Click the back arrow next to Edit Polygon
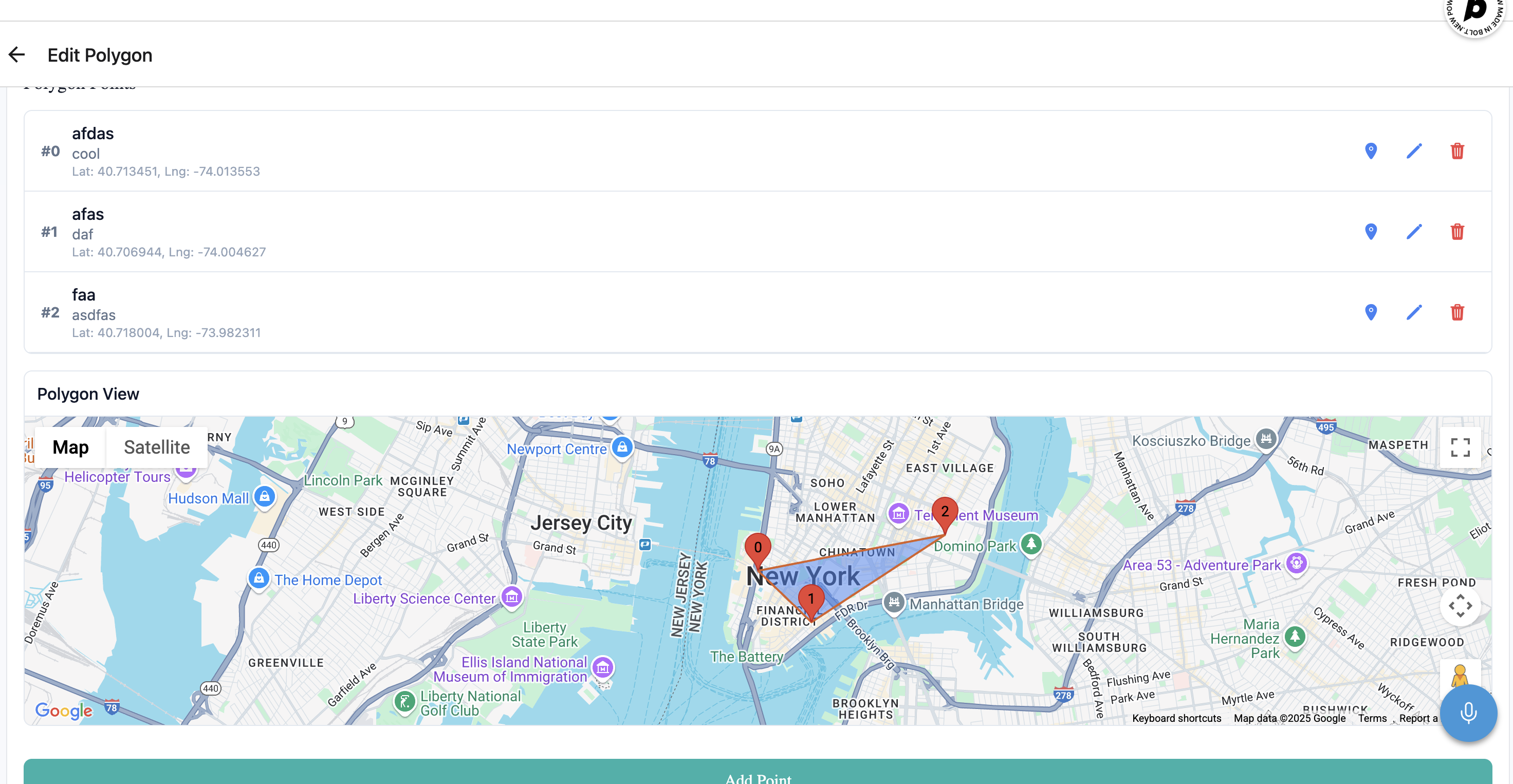 coord(16,55)
